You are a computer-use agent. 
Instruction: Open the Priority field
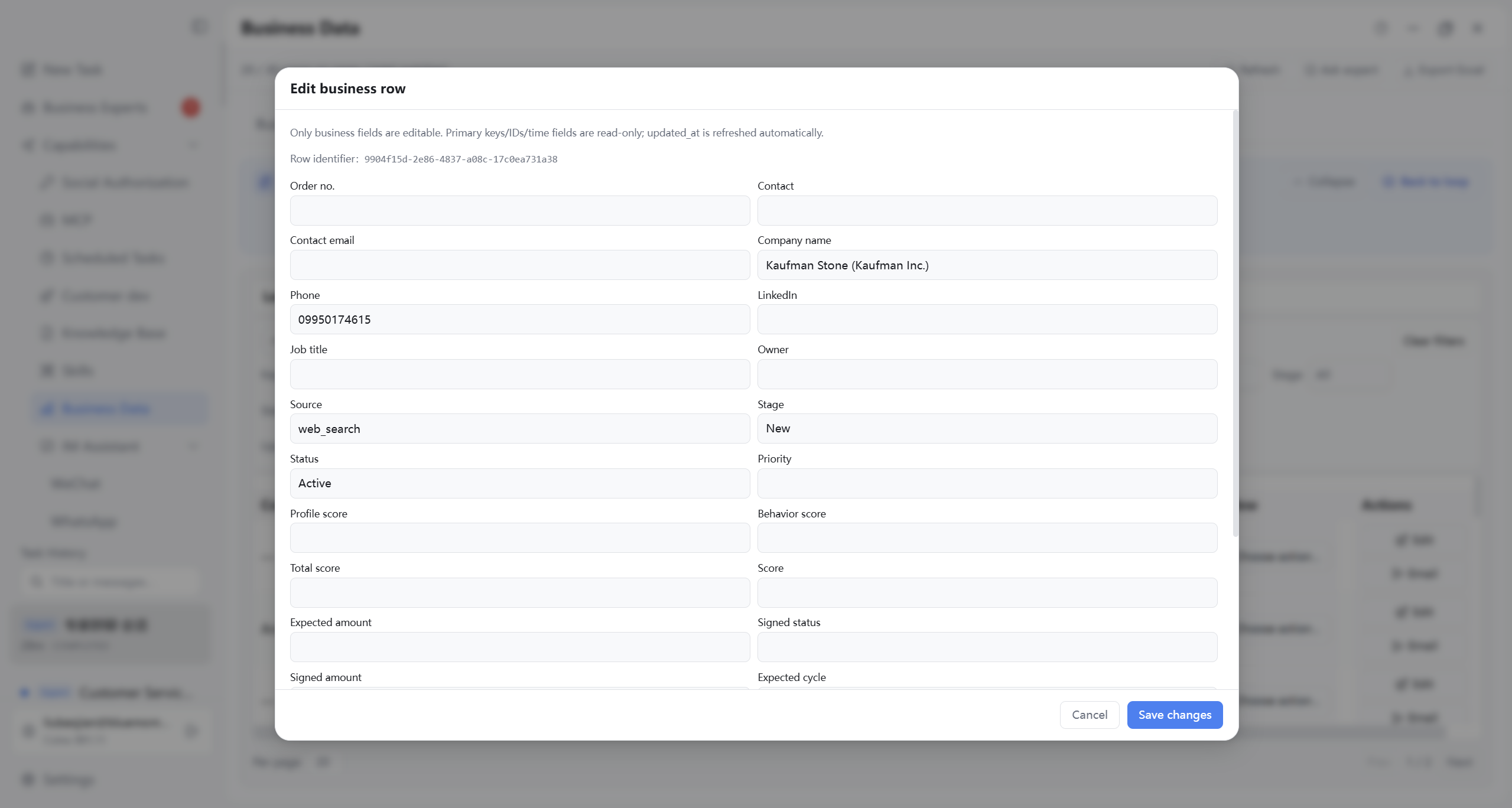point(987,483)
